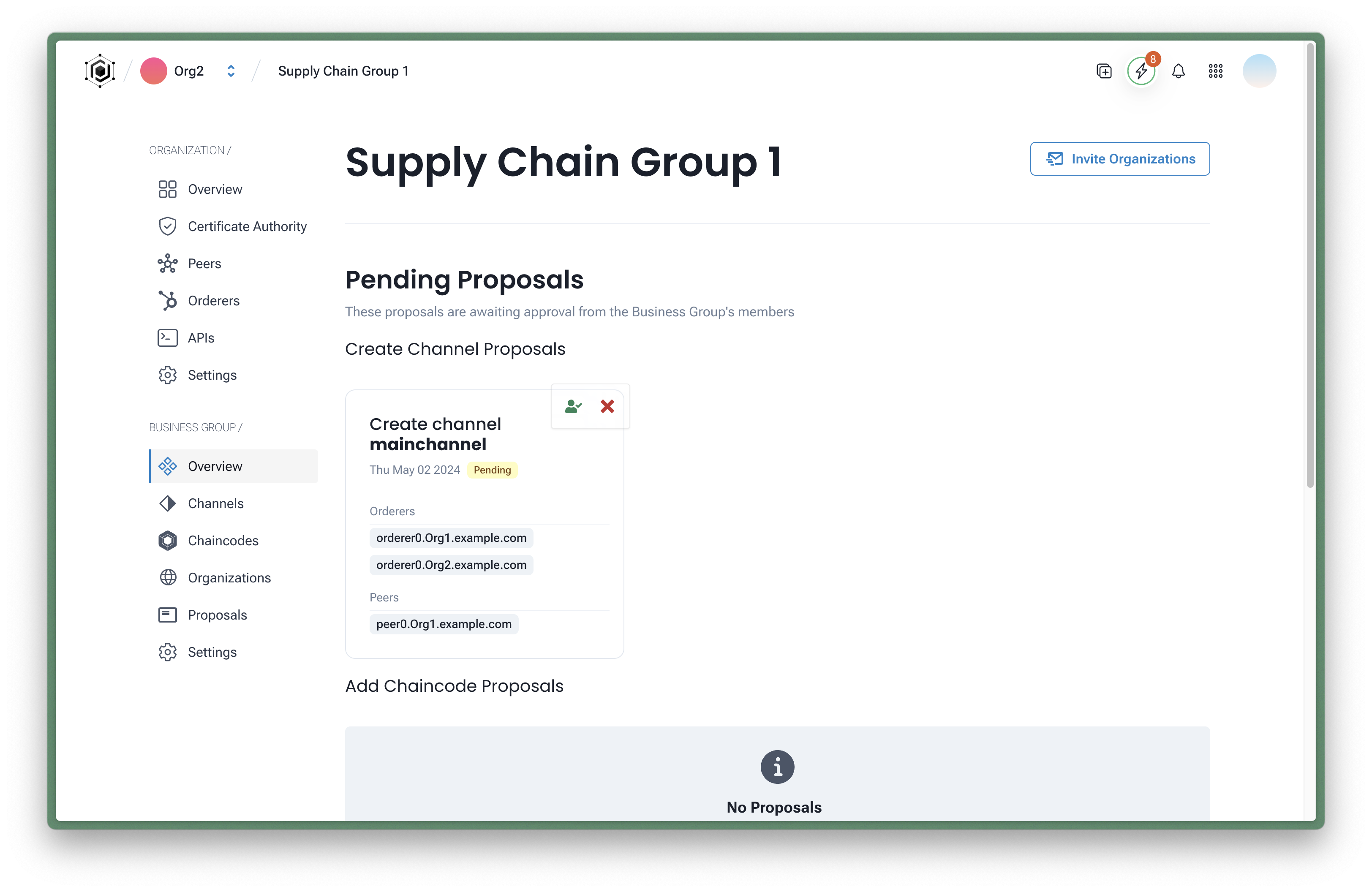Click the Invite Organizations button
This screenshot has height=892, width=1372.
[1119, 158]
